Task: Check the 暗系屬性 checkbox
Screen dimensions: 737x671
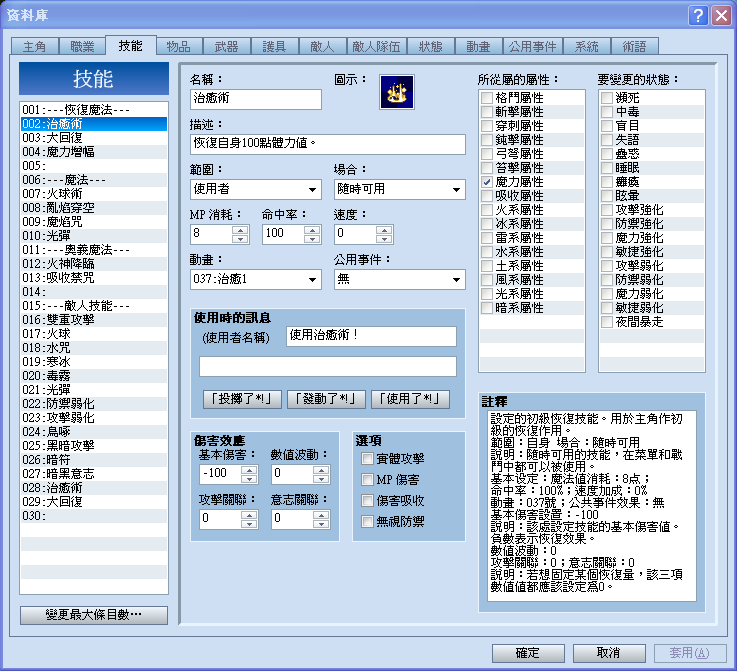Action: click(487, 308)
